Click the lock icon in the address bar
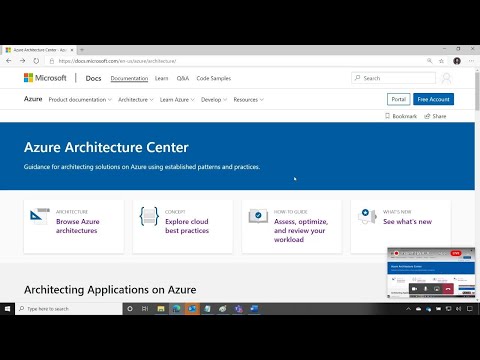 click(52, 61)
